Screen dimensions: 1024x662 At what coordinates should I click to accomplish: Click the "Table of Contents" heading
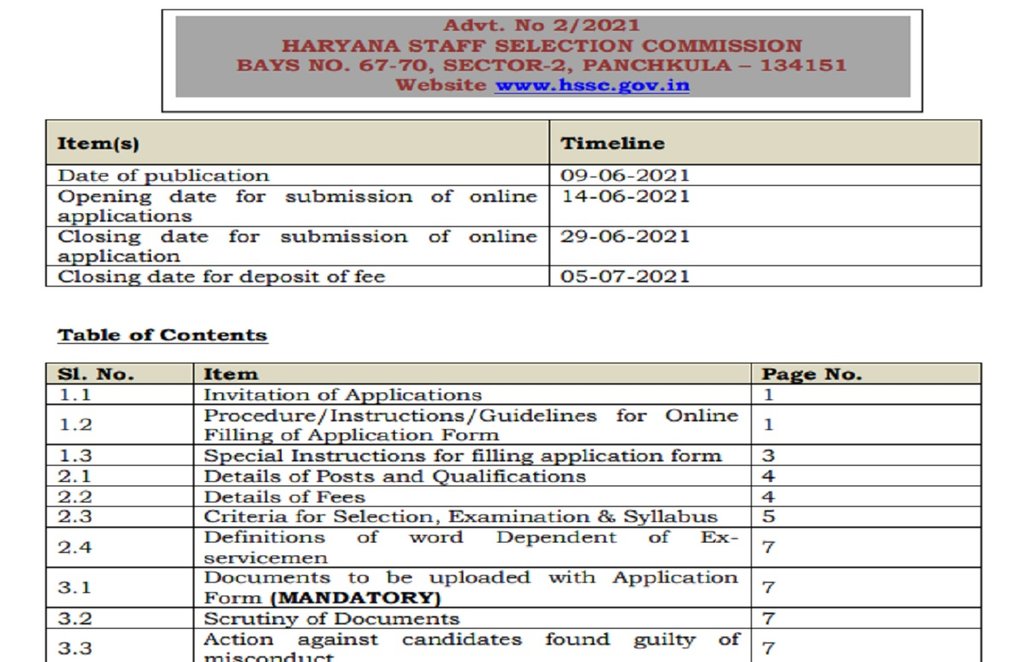click(162, 335)
